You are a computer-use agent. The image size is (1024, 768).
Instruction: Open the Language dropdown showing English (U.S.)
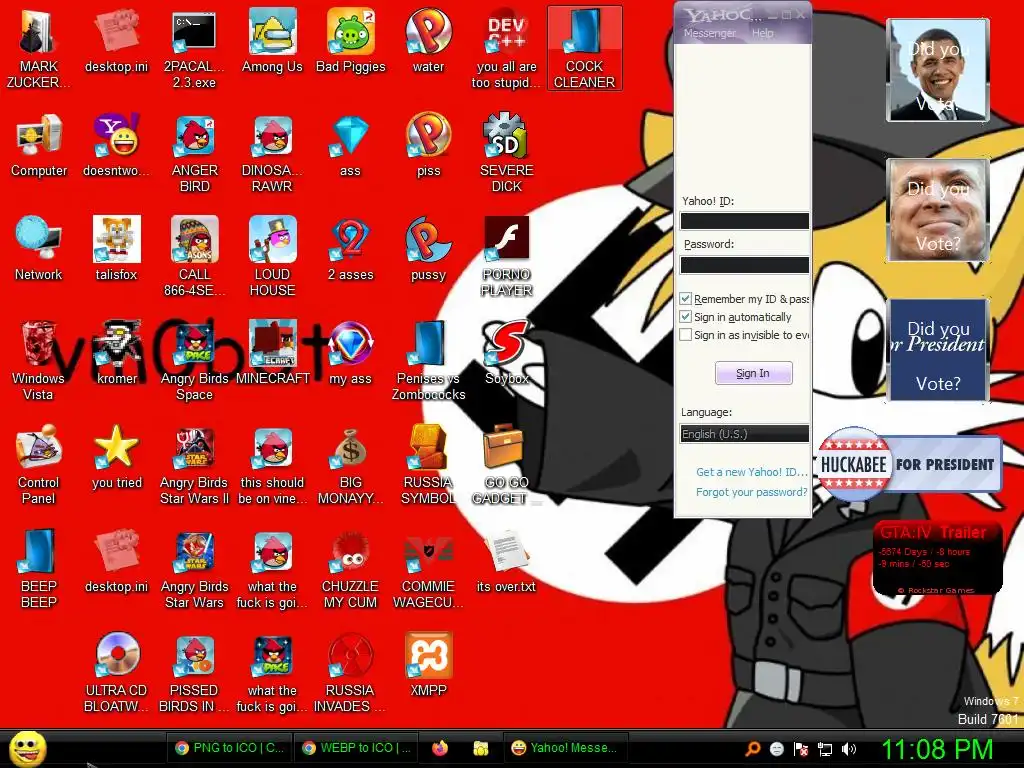744,434
